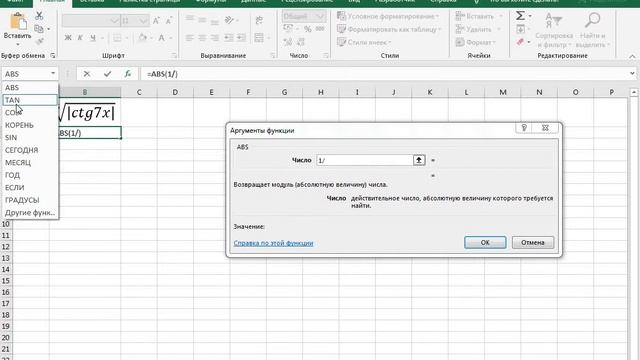Toggle align top

189,19
